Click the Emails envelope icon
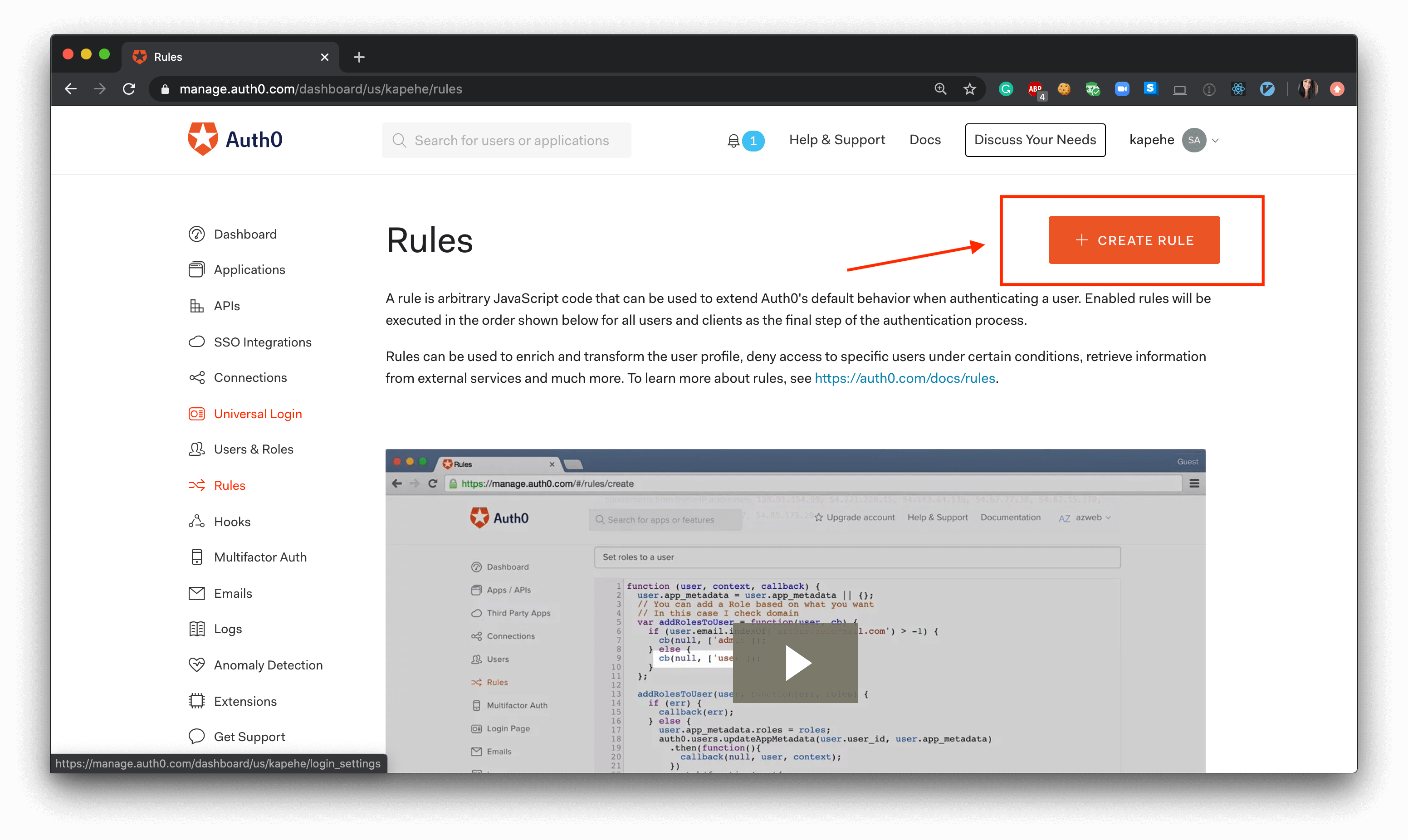Image resolution: width=1408 pixels, height=840 pixels. coord(196,593)
